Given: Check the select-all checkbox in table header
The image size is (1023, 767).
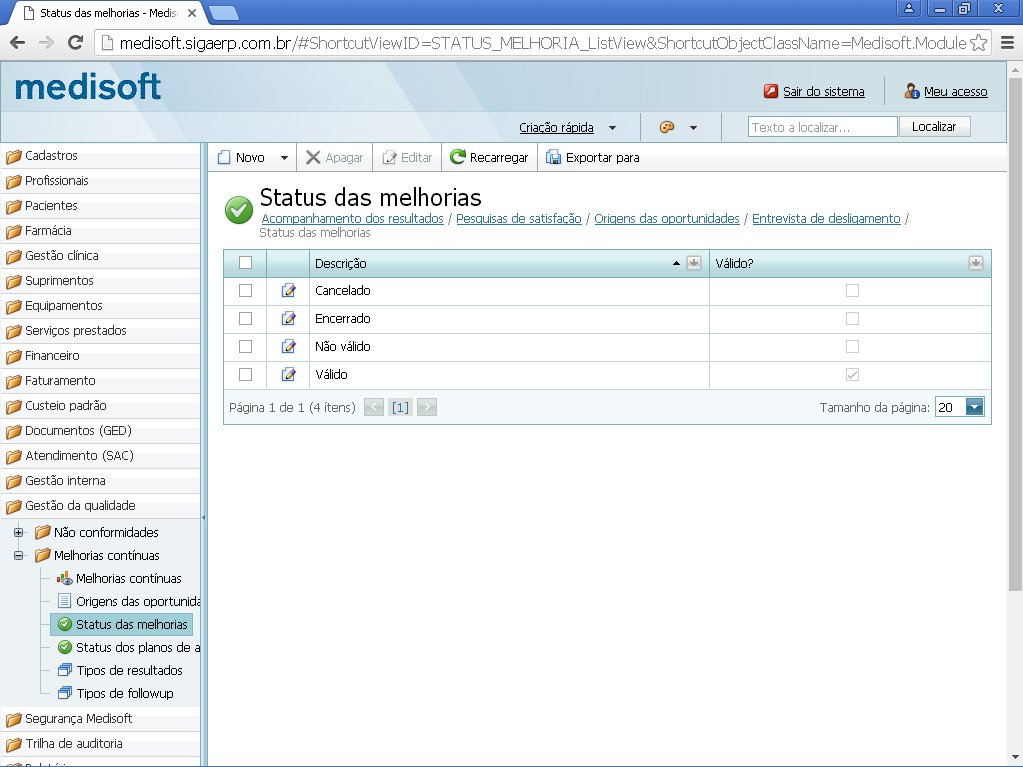Looking at the screenshot, I should coord(243,263).
